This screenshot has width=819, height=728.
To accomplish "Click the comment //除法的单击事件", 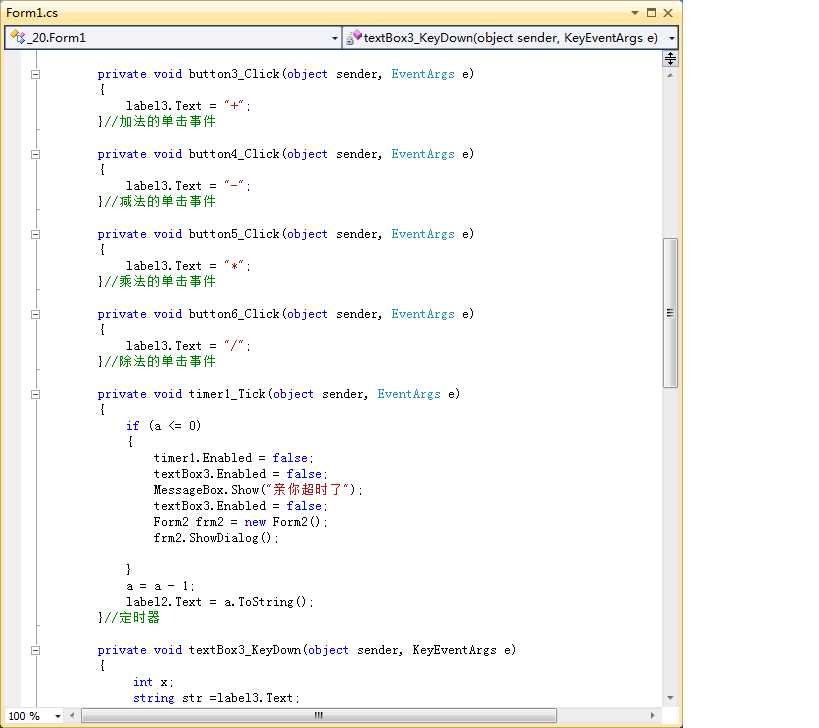I will pyautogui.click(x=160, y=361).
